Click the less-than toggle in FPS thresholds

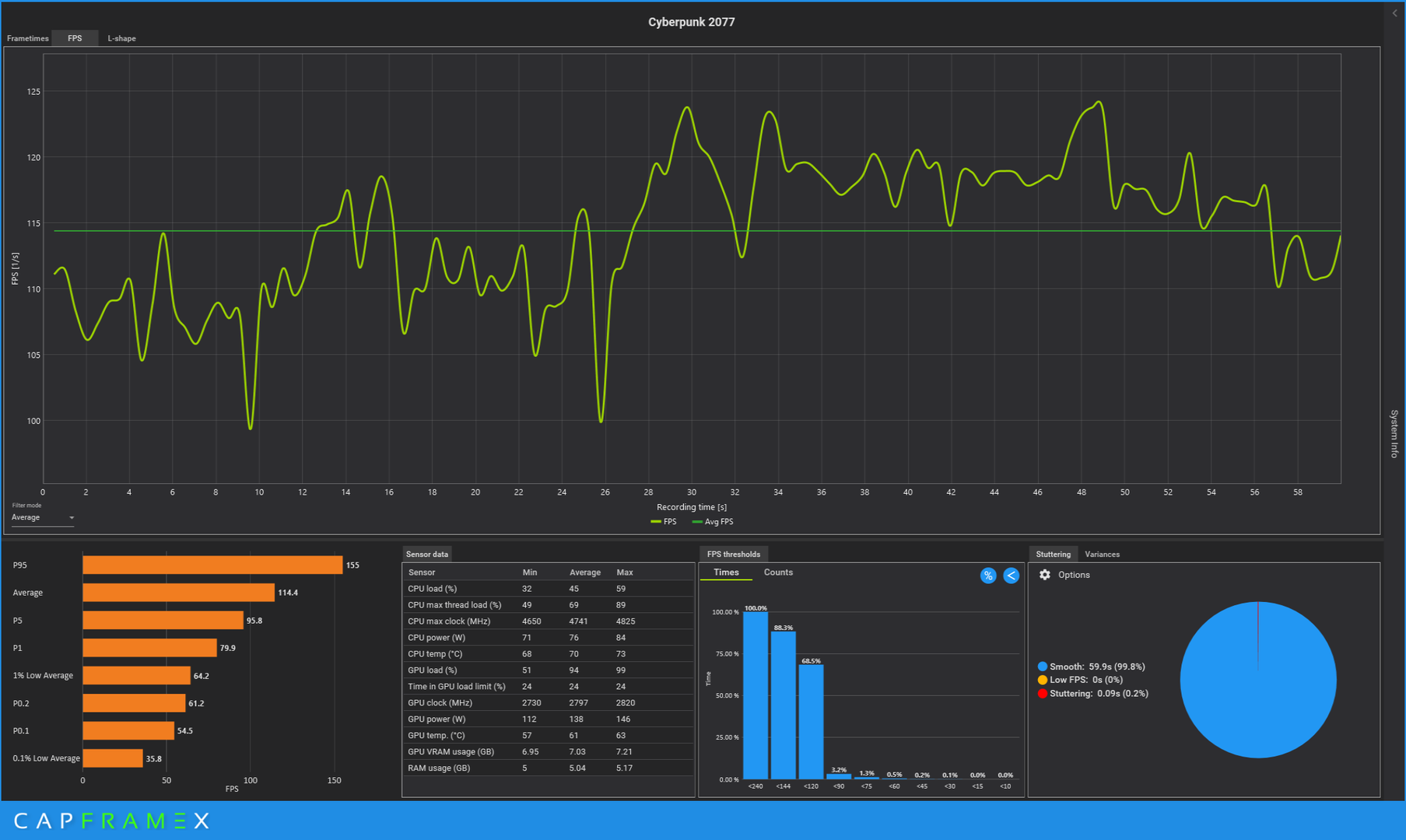(1011, 576)
